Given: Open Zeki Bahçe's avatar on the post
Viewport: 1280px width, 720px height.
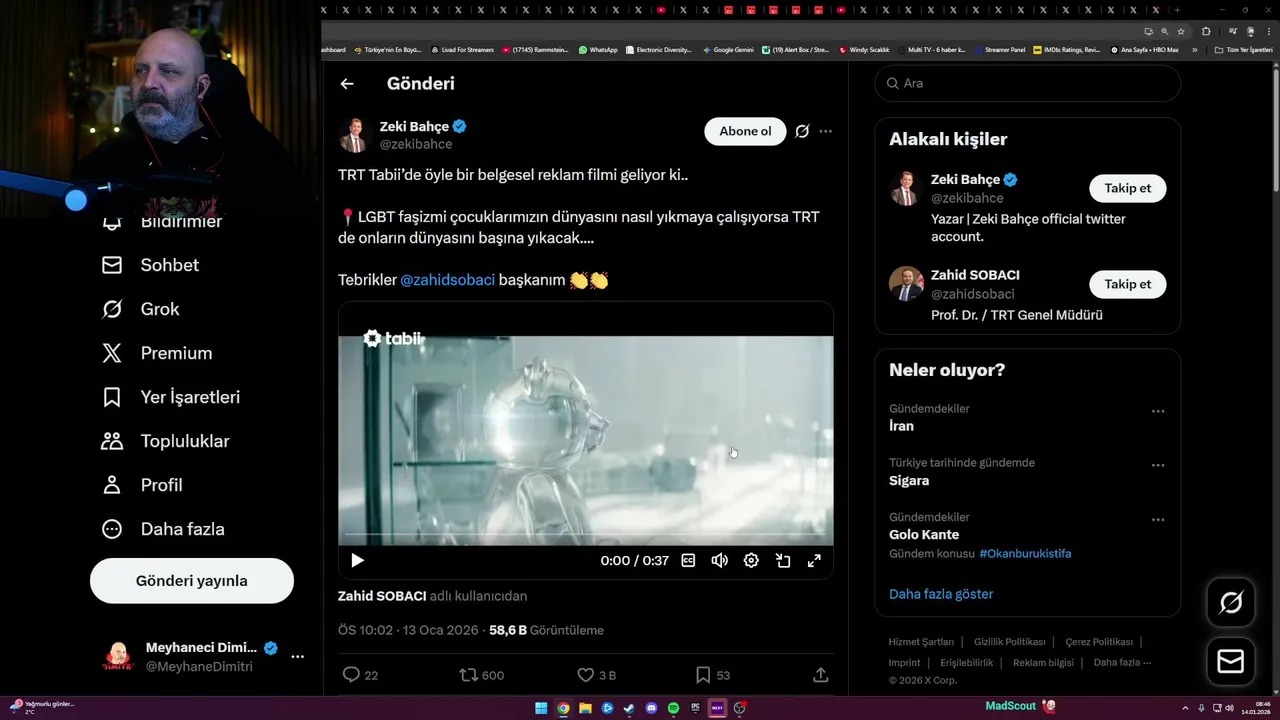Looking at the screenshot, I should click(355, 135).
